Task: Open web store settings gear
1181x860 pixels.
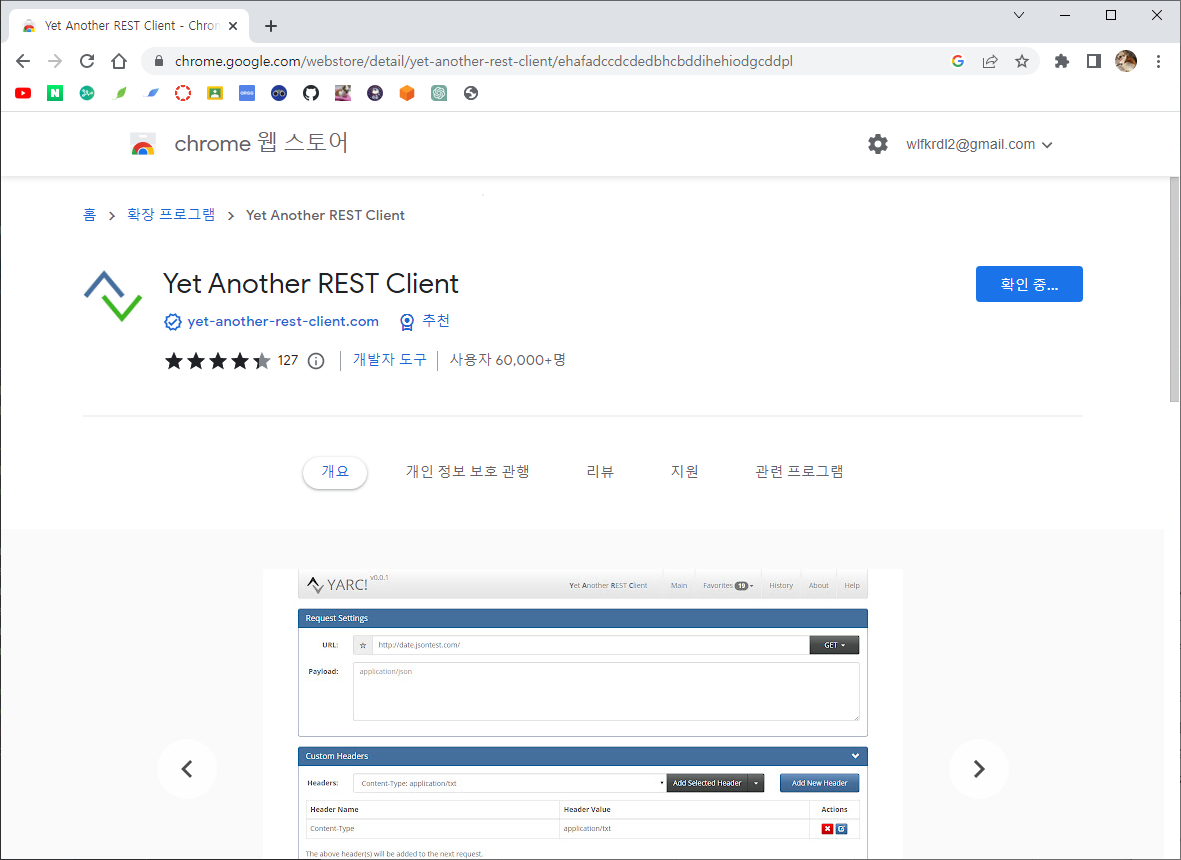Action: [x=877, y=144]
